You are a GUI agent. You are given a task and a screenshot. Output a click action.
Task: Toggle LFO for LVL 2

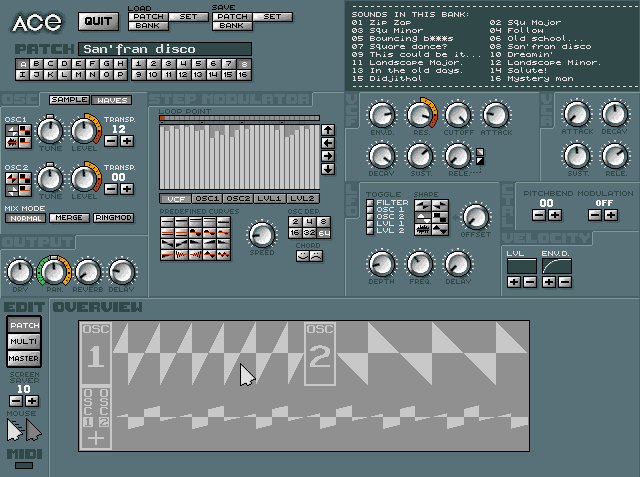coord(370,230)
